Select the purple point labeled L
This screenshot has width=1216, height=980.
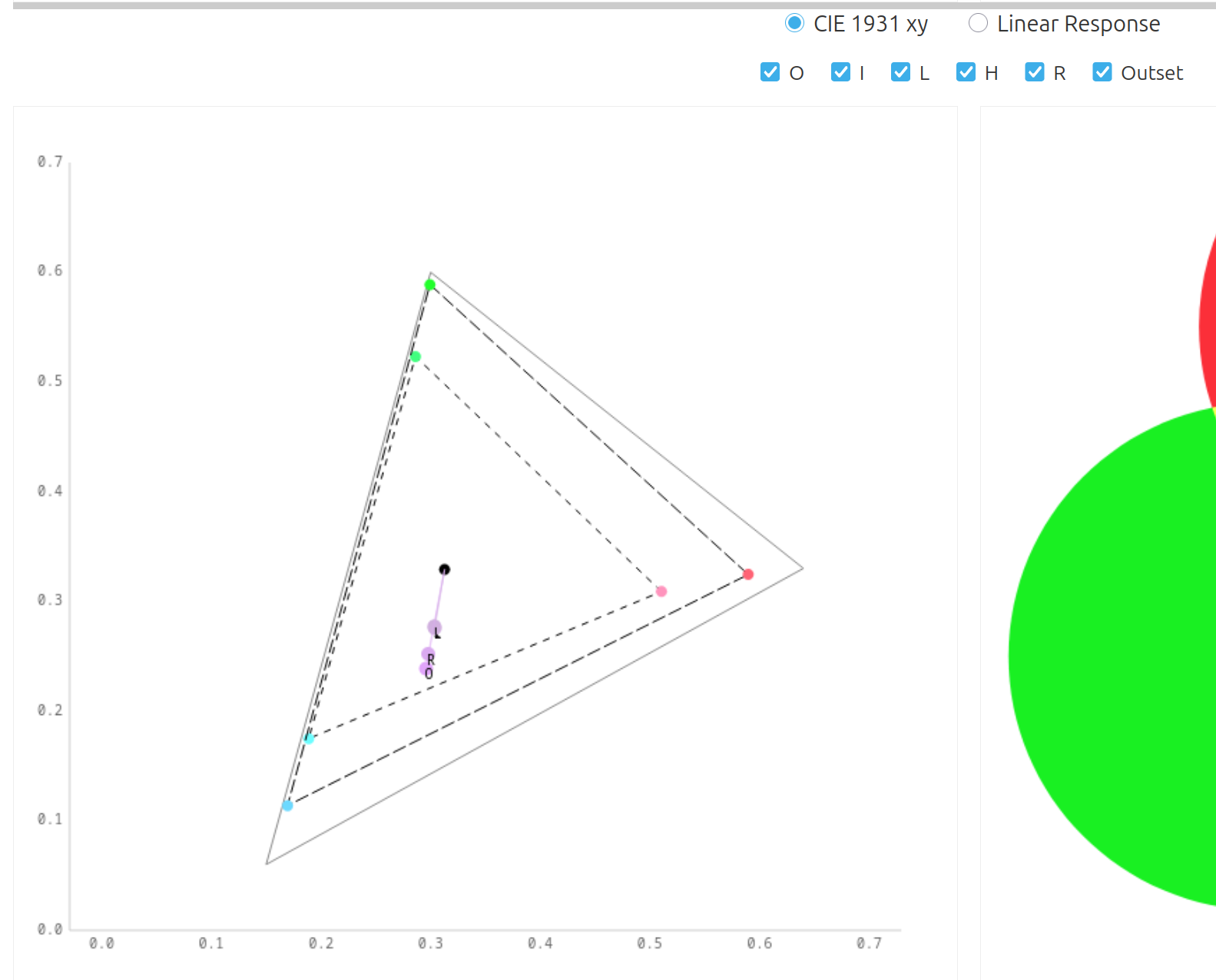[434, 627]
